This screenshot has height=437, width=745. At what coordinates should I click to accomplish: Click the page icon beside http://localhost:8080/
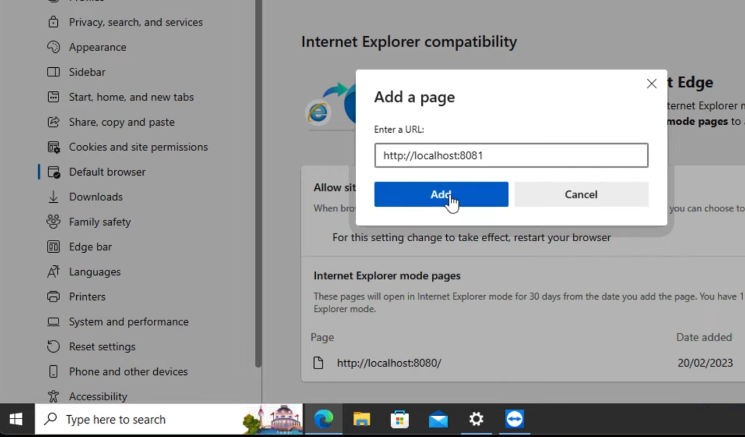(x=318, y=363)
